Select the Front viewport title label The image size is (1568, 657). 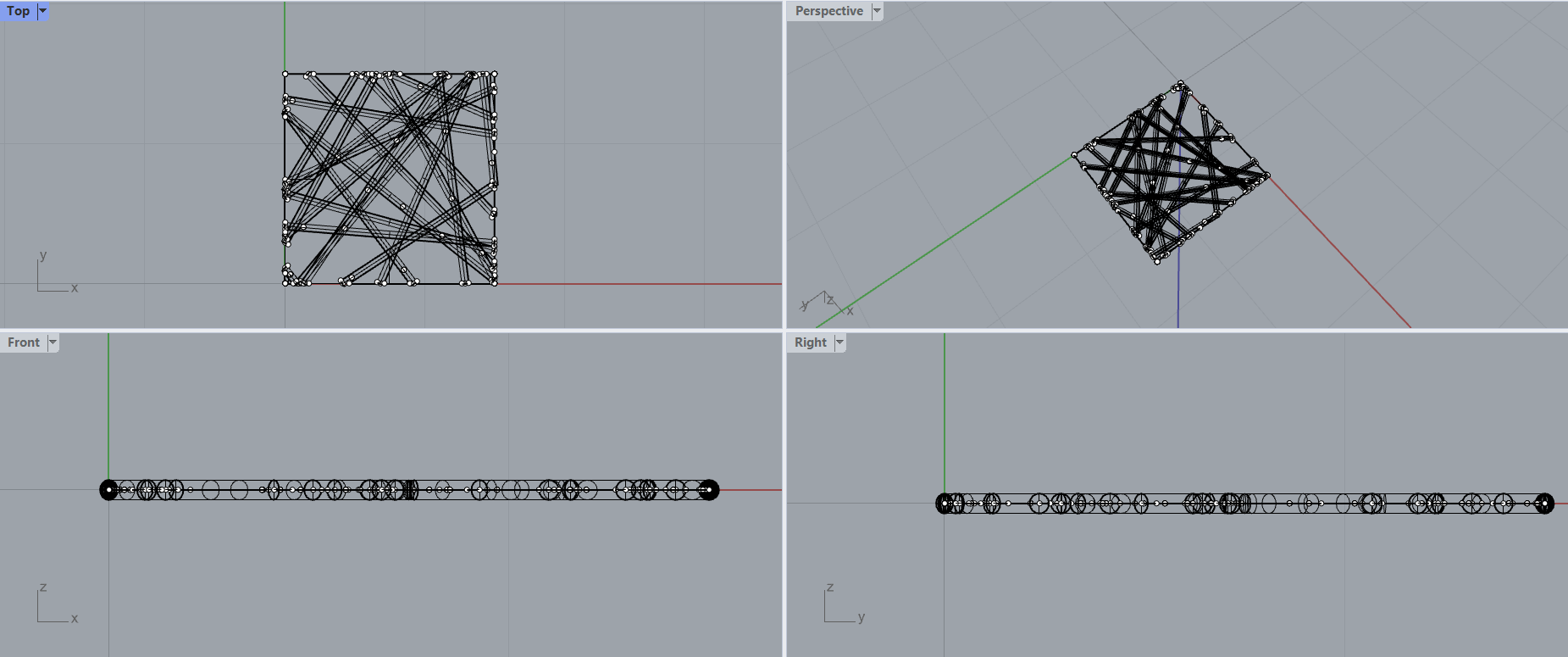pyautogui.click(x=24, y=342)
